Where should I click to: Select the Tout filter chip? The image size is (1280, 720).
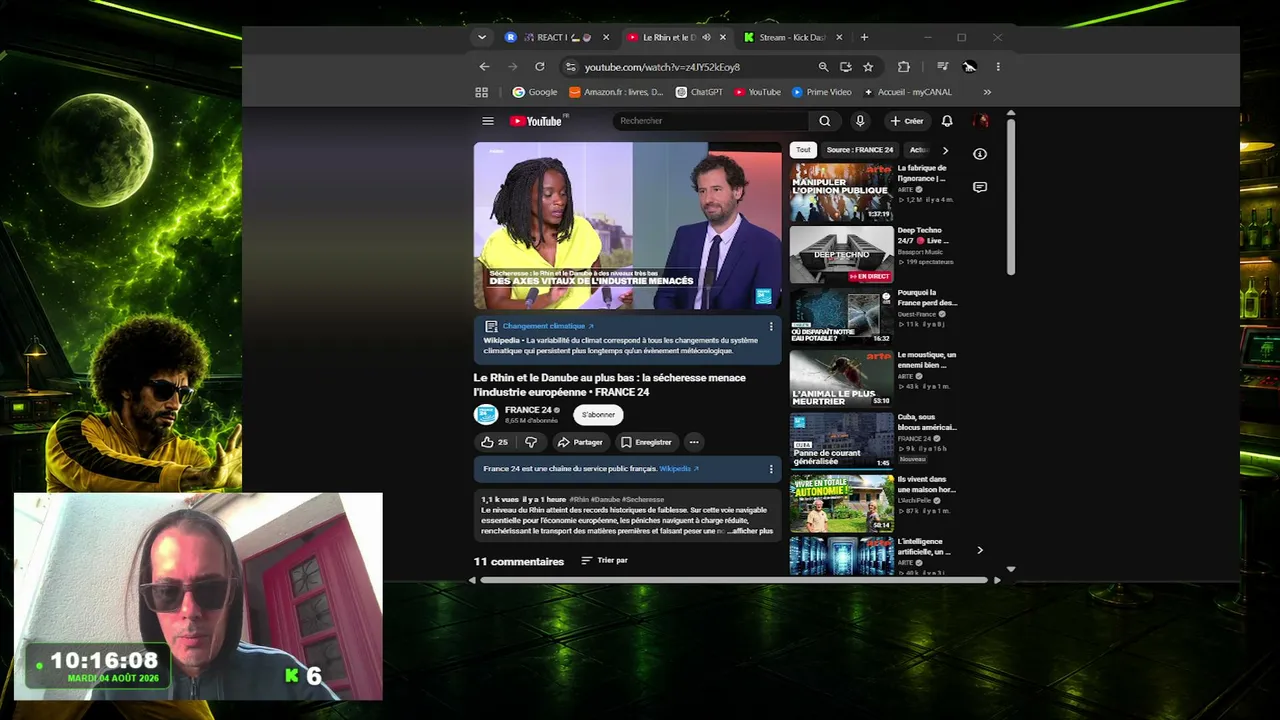(x=803, y=150)
